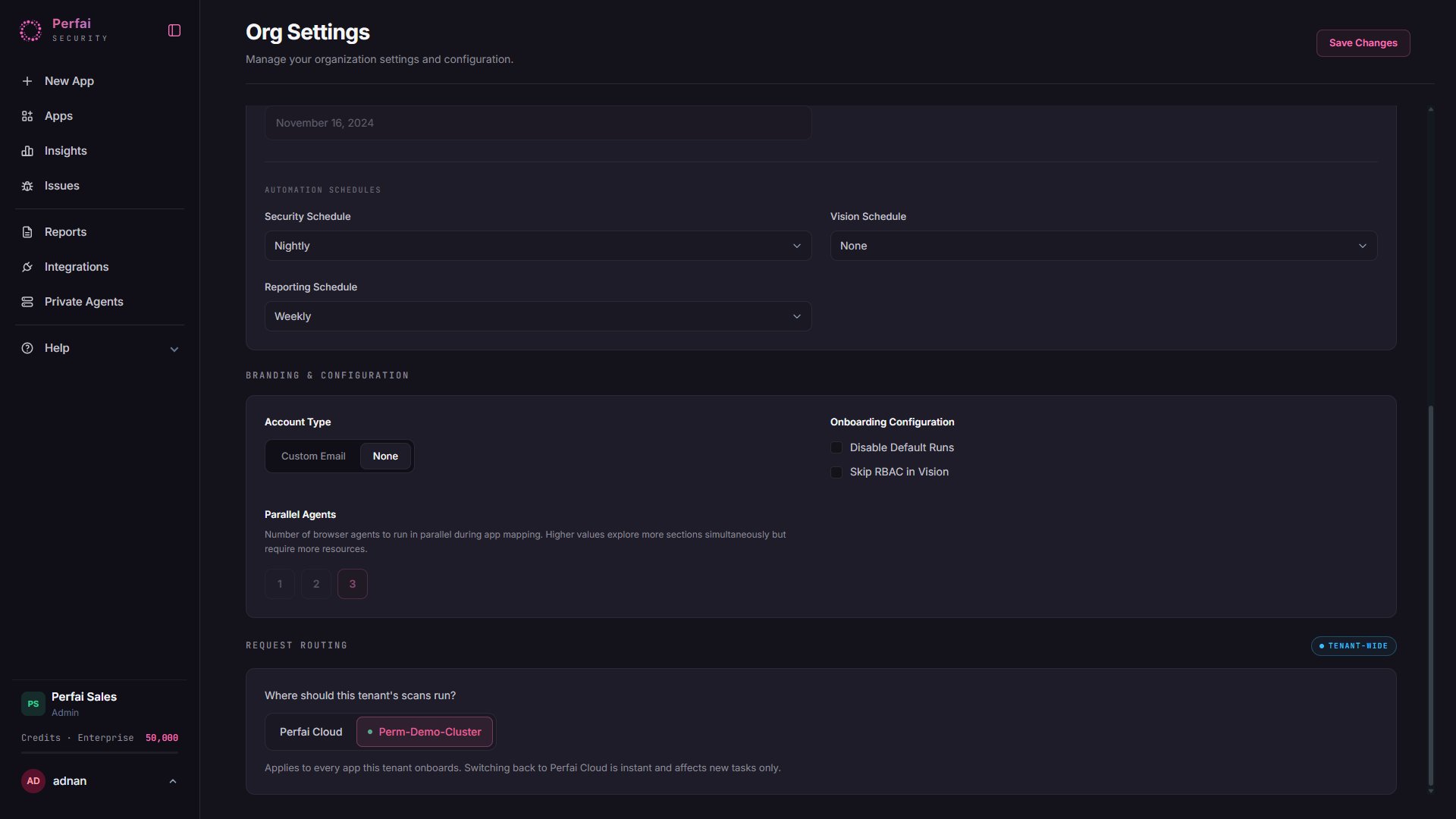Screen dimensions: 1456x819
Task: Select Custom Email account type
Action: (x=313, y=456)
